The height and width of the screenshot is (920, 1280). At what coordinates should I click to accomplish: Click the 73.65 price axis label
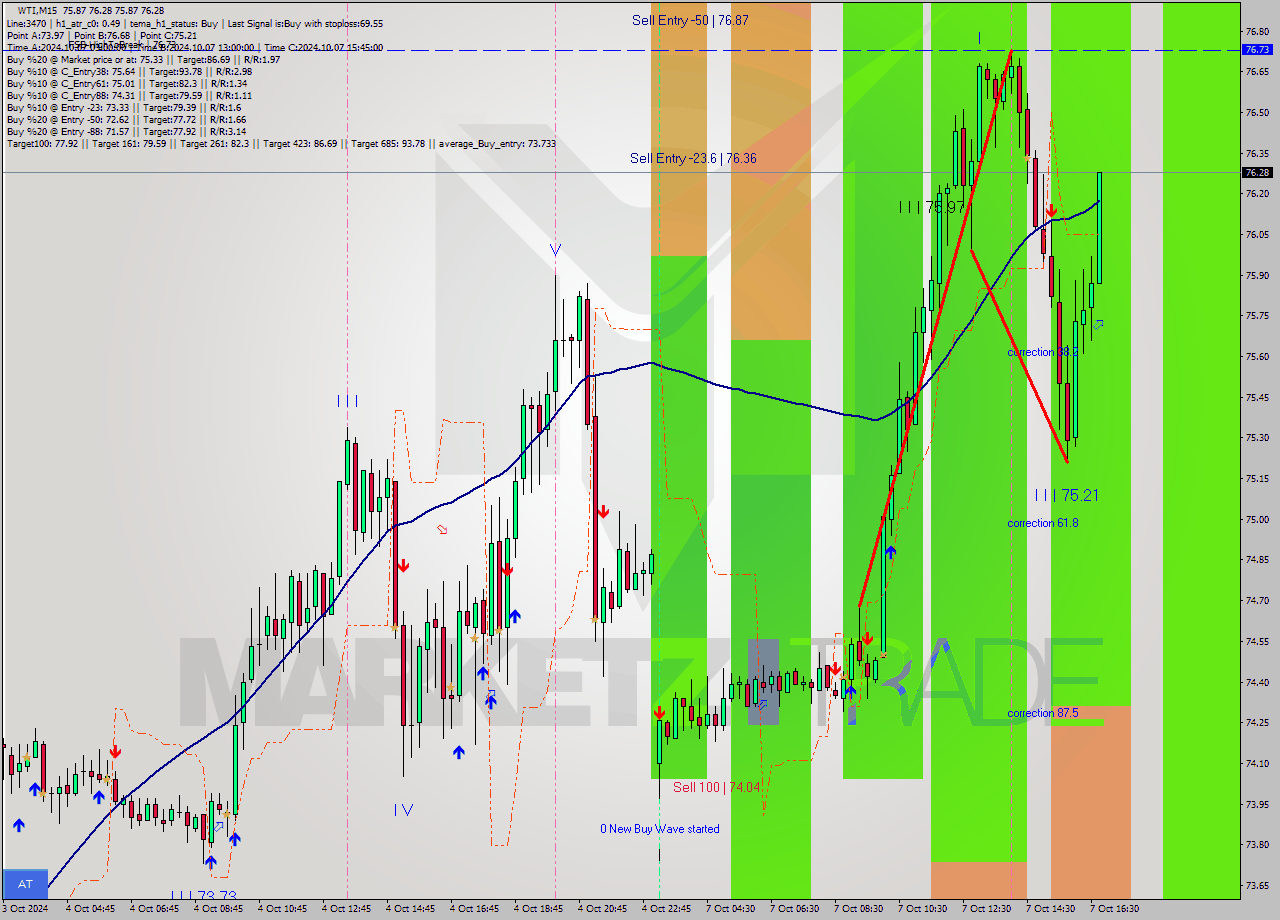pos(1257,885)
